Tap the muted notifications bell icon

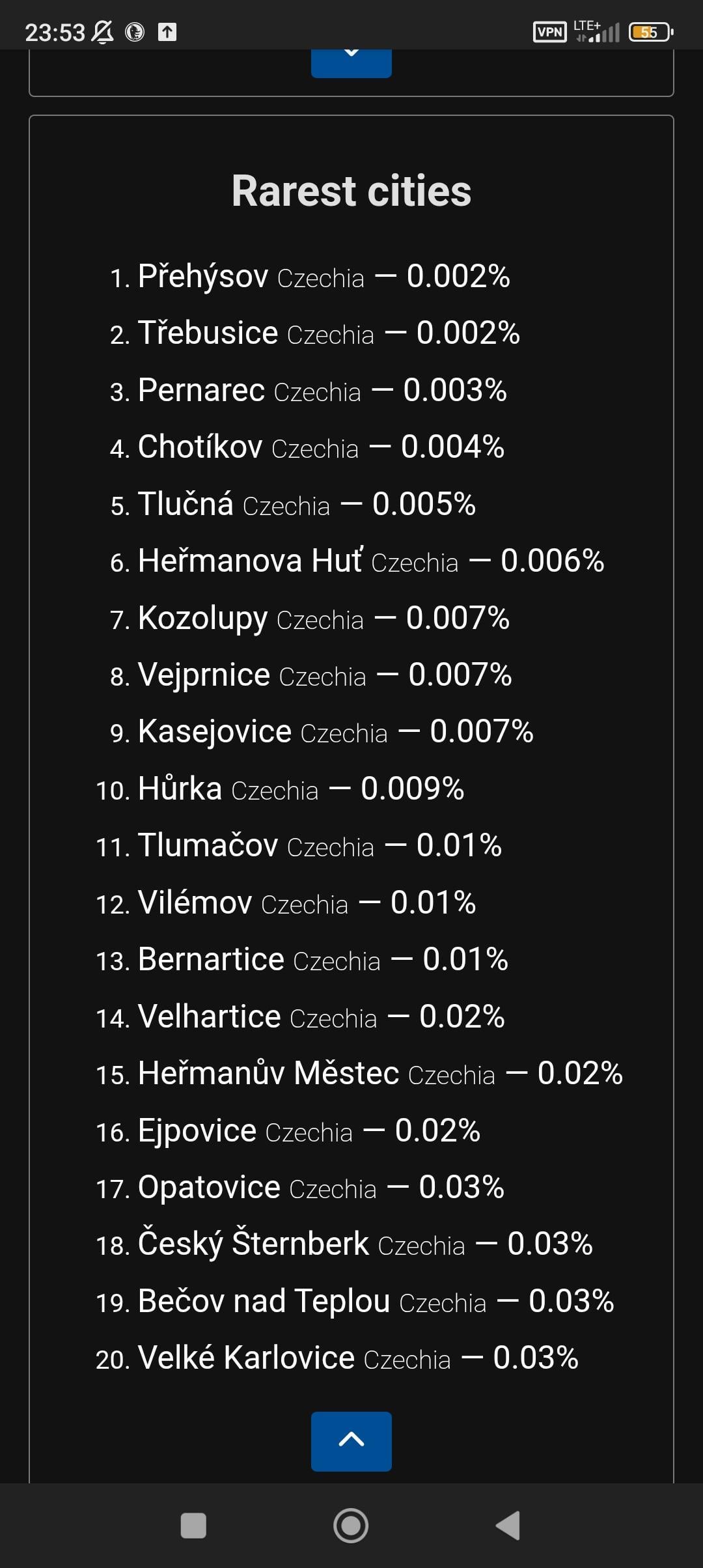tap(102, 32)
